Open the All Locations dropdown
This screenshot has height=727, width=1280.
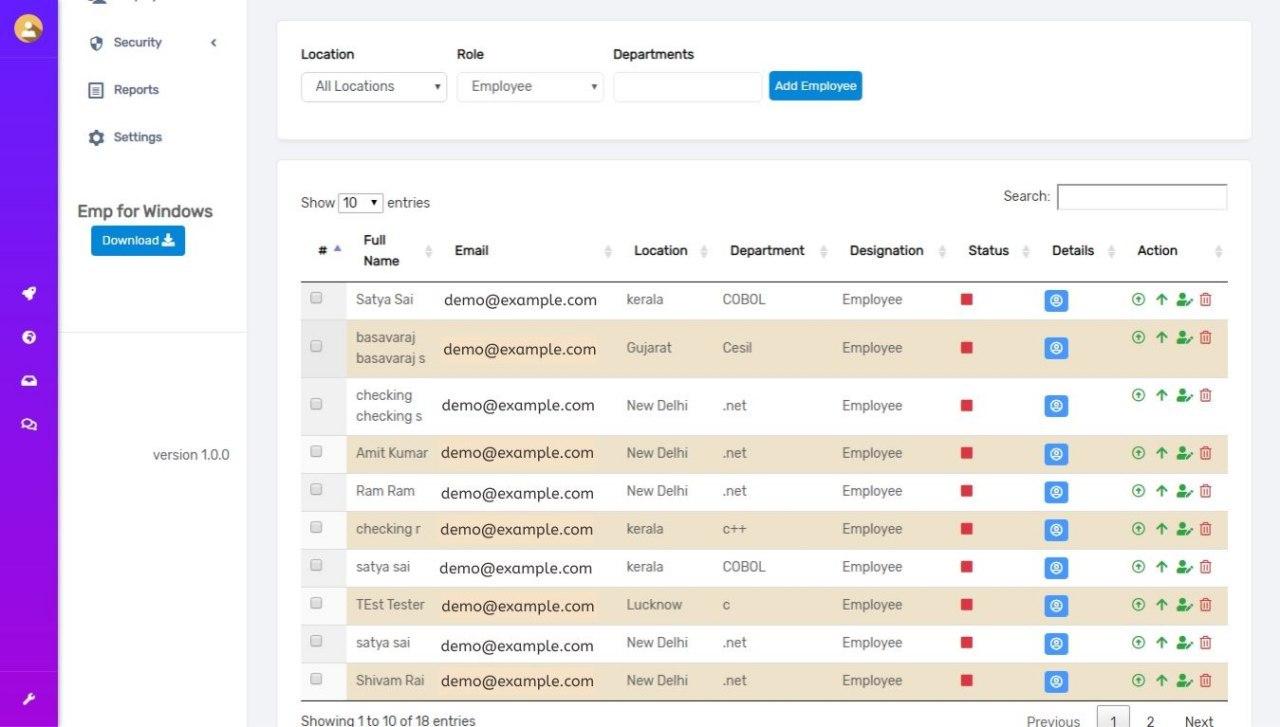374,87
